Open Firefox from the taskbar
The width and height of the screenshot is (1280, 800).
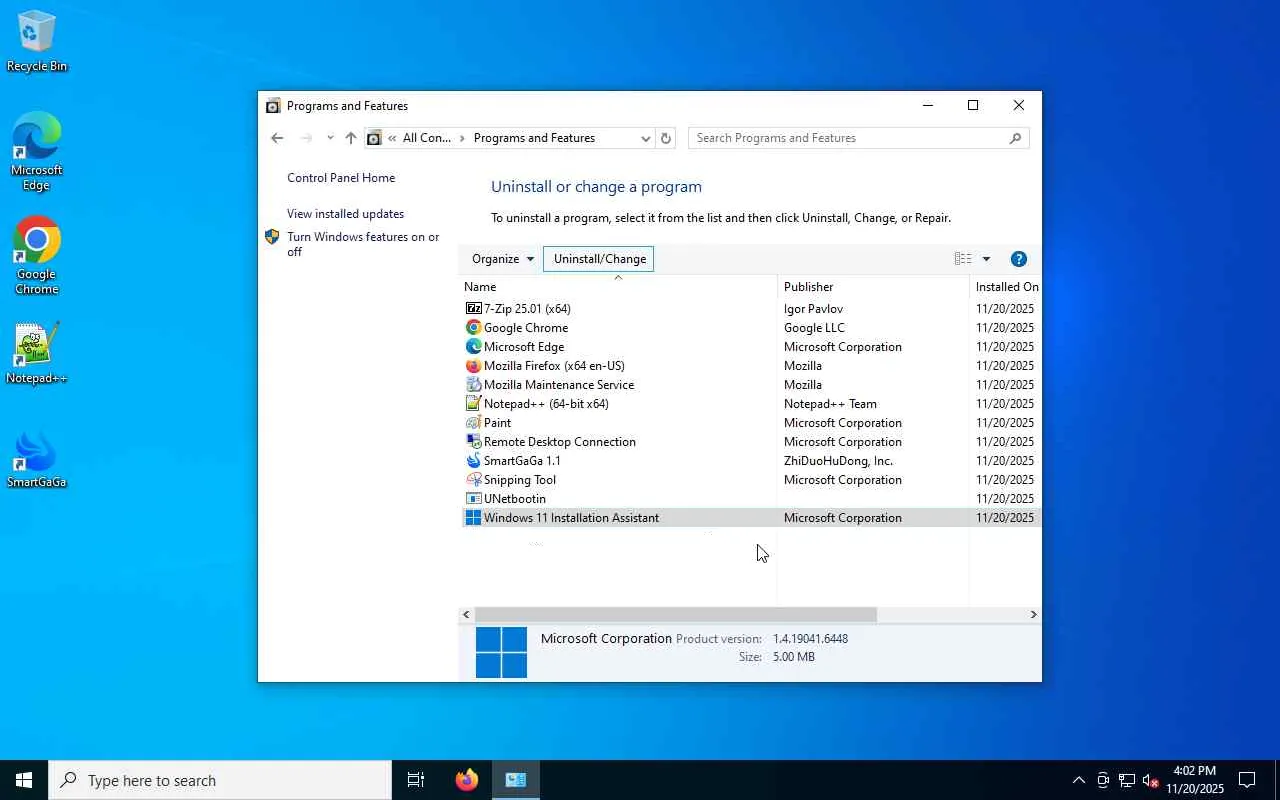pyautogui.click(x=467, y=780)
